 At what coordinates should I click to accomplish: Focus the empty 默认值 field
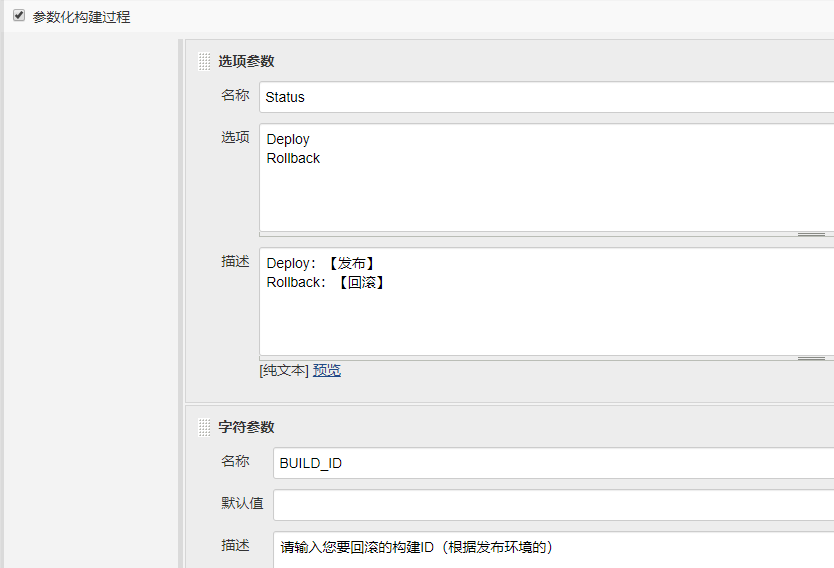[553, 505]
